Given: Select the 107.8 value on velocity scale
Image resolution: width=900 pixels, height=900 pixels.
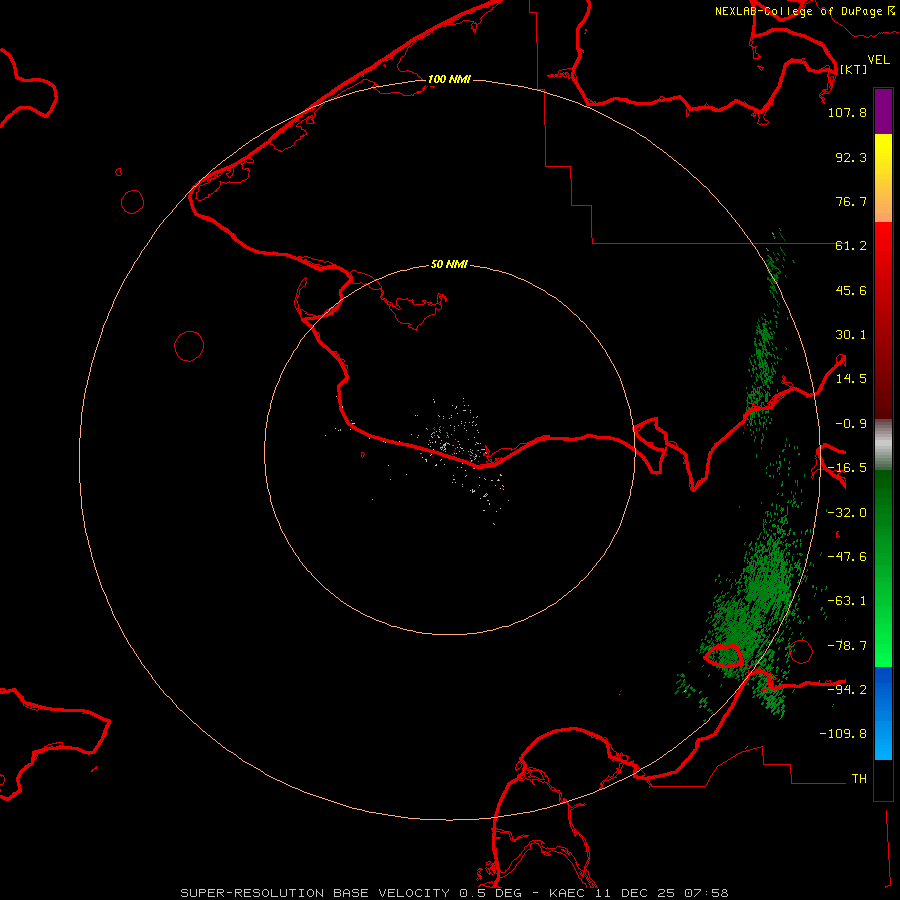Looking at the screenshot, I should pos(847,112).
